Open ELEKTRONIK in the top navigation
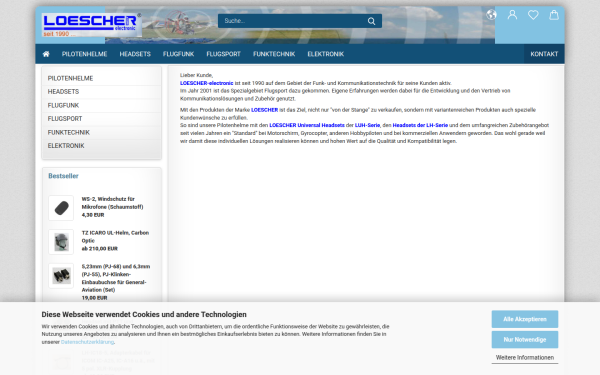 325,54
